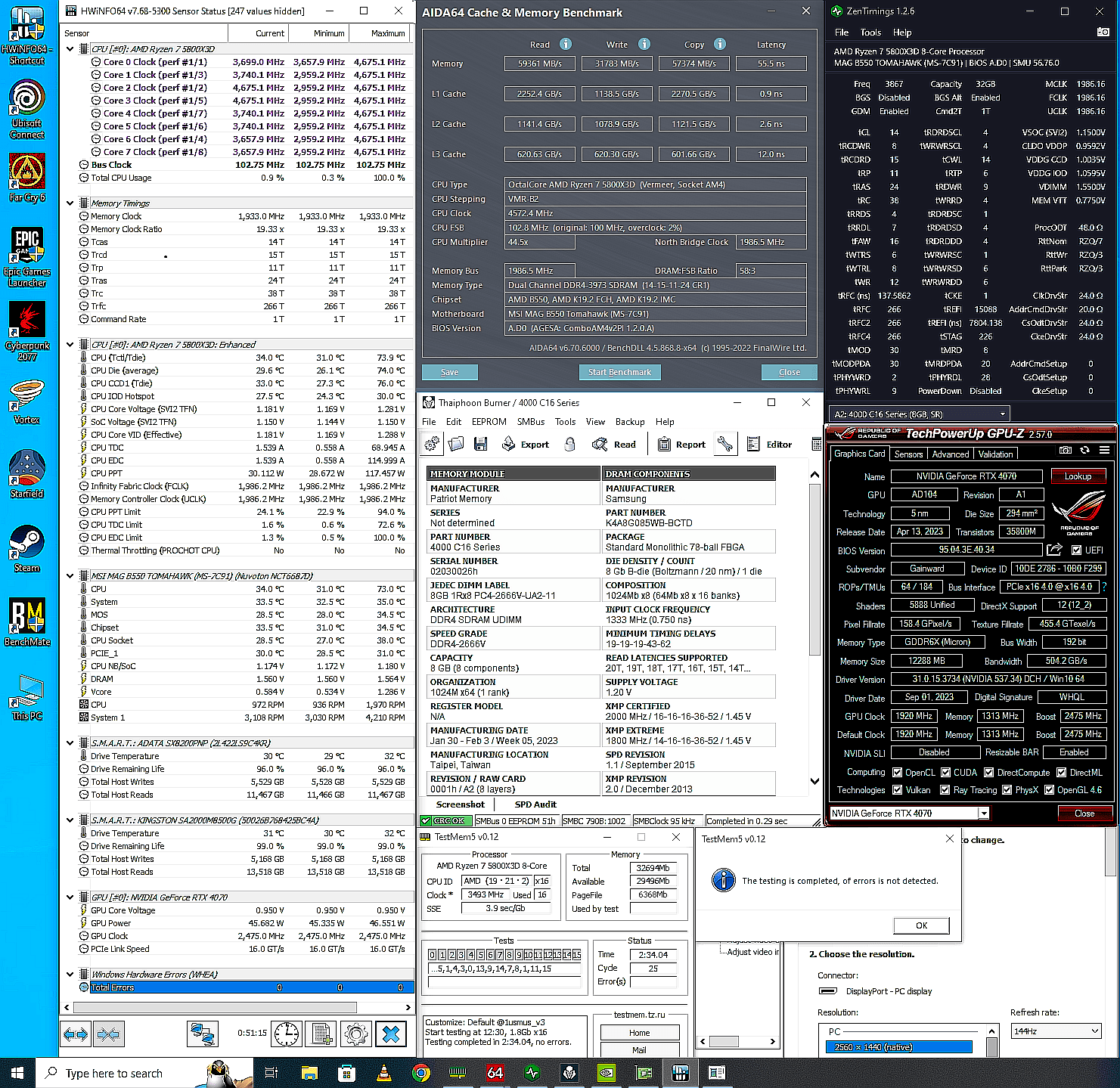The width and height of the screenshot is (1120, 1088).
Task: Open HWiNFO remote network computers icon
Action: click(x=203, y=1034)
